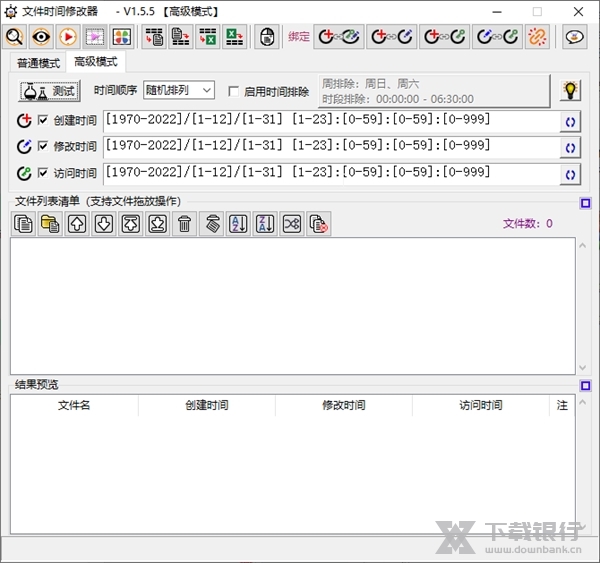Viewport: 600px width, 563px height.
Task: Click the 绑定 label in the toolbar
Action: (x=299, y=37)
